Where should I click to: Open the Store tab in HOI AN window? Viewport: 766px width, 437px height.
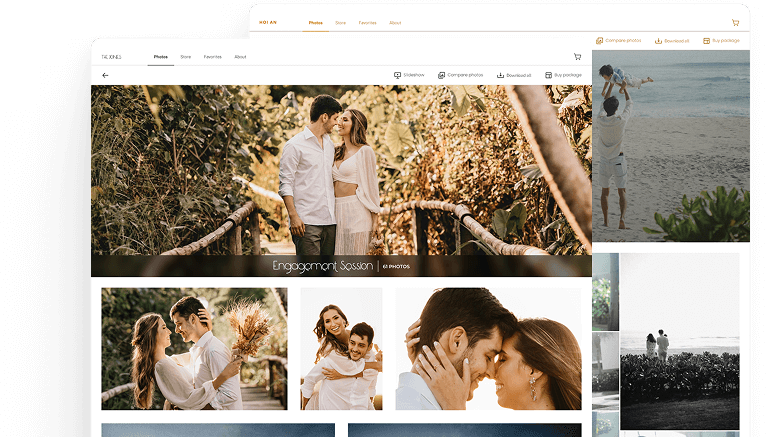[340, 22]
